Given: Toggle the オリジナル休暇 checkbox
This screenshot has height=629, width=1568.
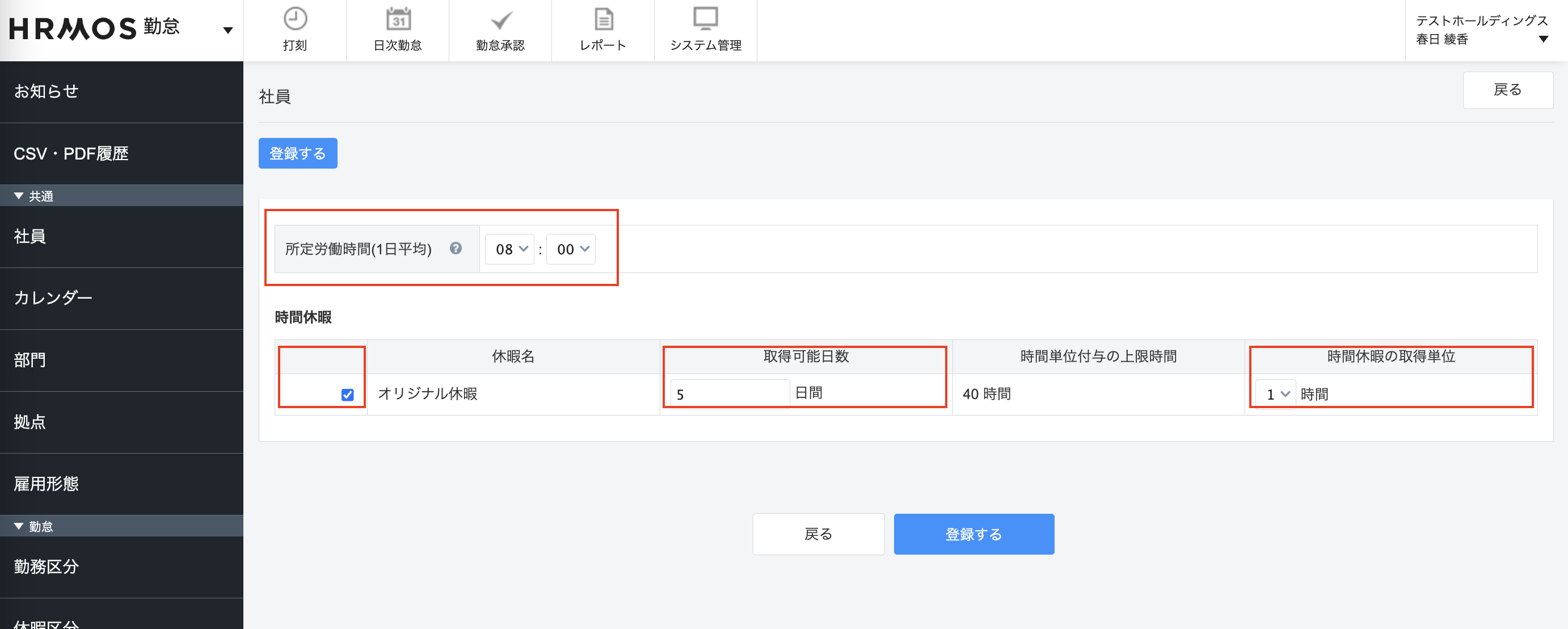Looking at the screenshot, I should coord(348,395).
